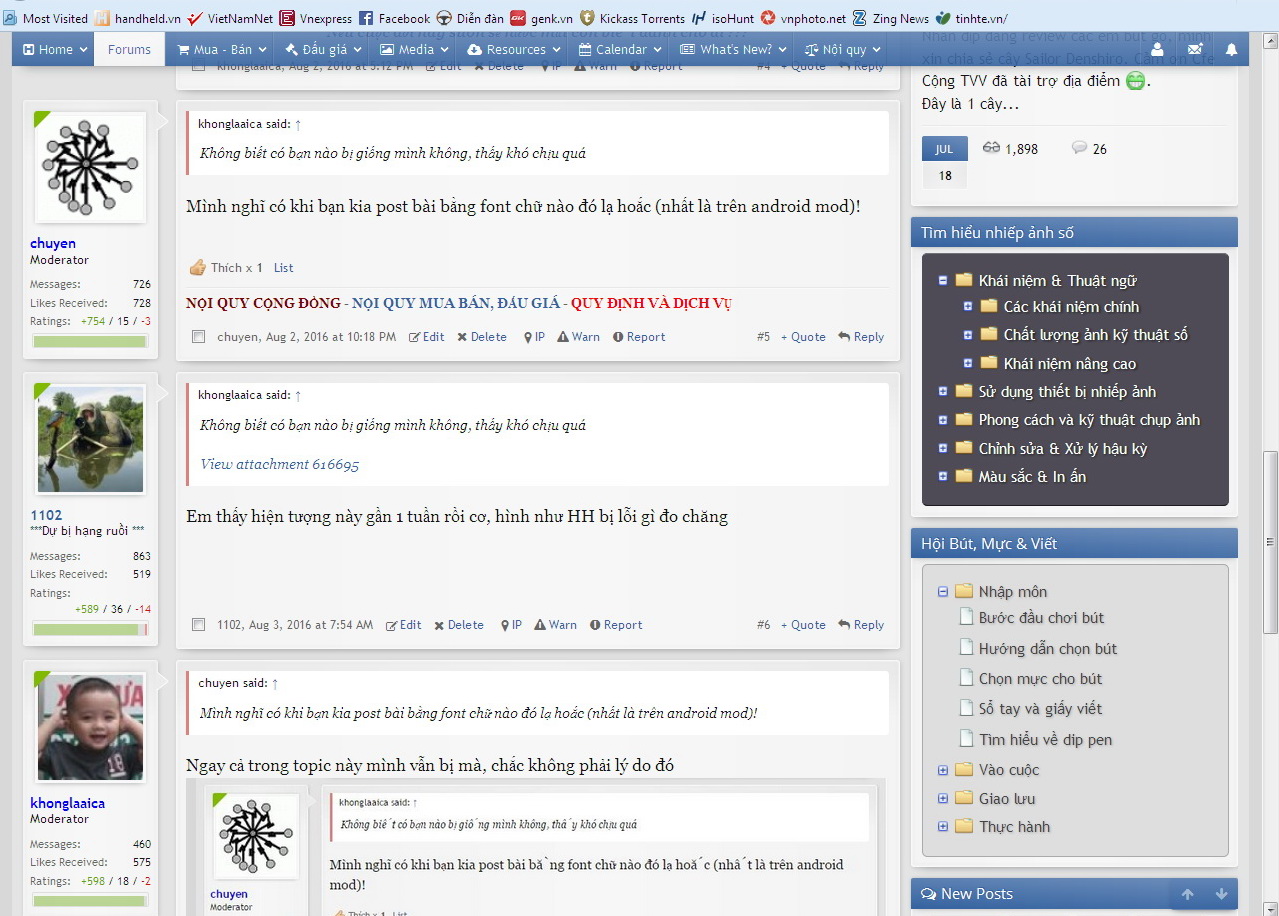Image resolution: width=1279 pixels, height=916 pixels.
Task: Expand the Vào cuộc folder
Action: [x=942, y=770]
